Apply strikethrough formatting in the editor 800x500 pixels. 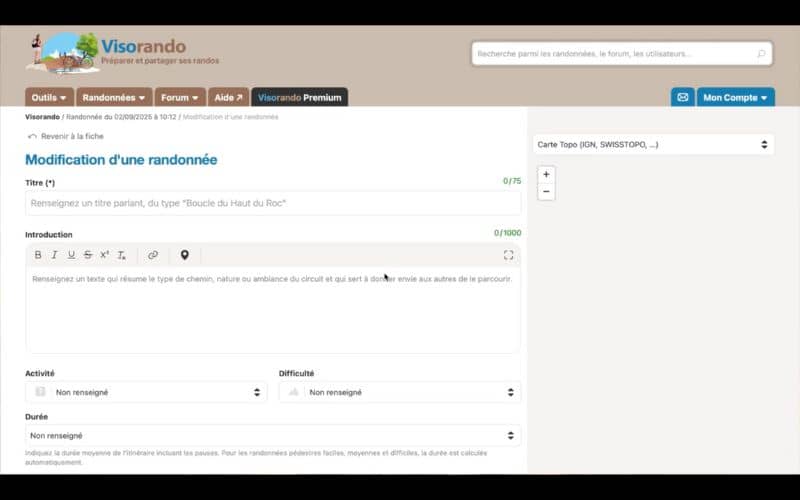point(88,255)
